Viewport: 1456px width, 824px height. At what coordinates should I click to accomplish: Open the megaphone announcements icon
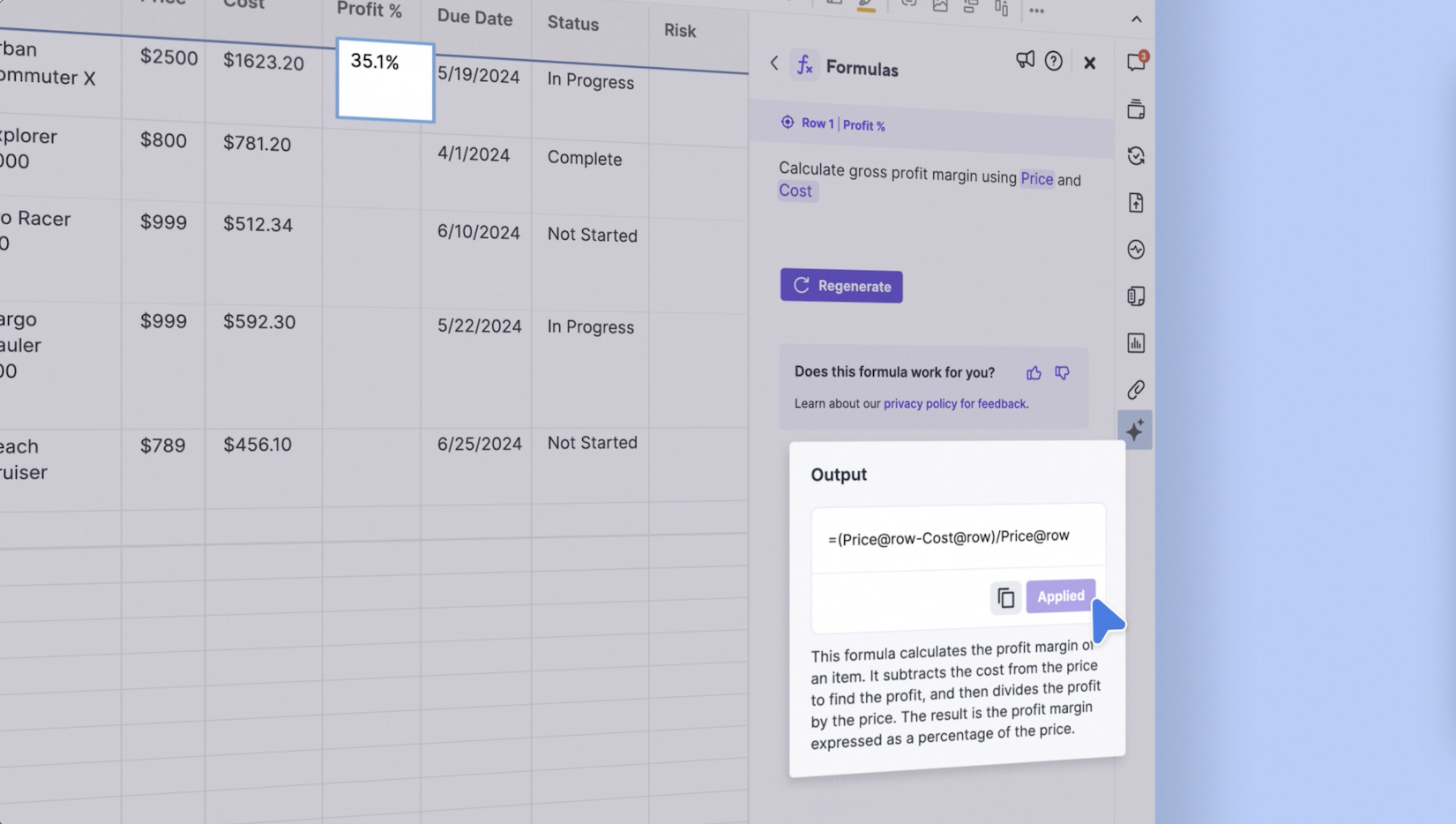1024,60
